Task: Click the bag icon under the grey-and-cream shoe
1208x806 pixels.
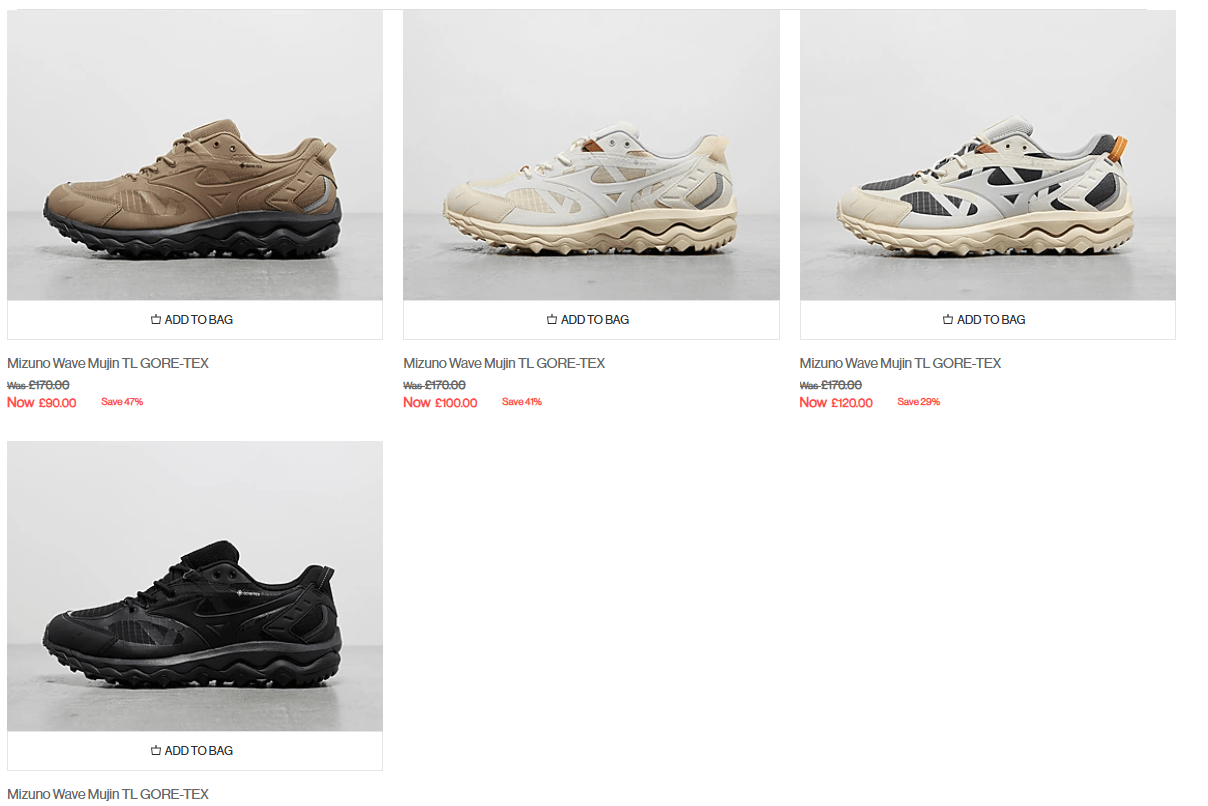Action: pos(948,320)
